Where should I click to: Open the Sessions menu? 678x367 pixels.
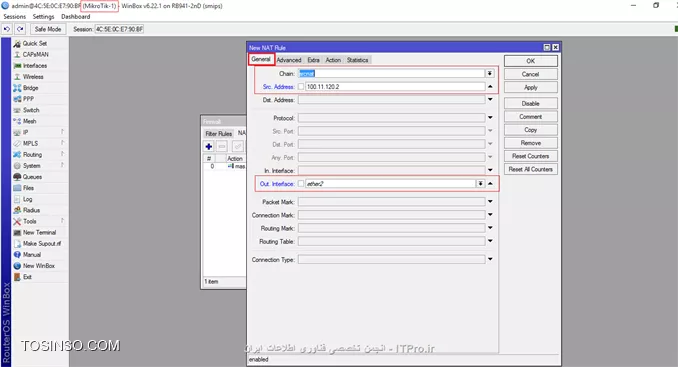15,16
